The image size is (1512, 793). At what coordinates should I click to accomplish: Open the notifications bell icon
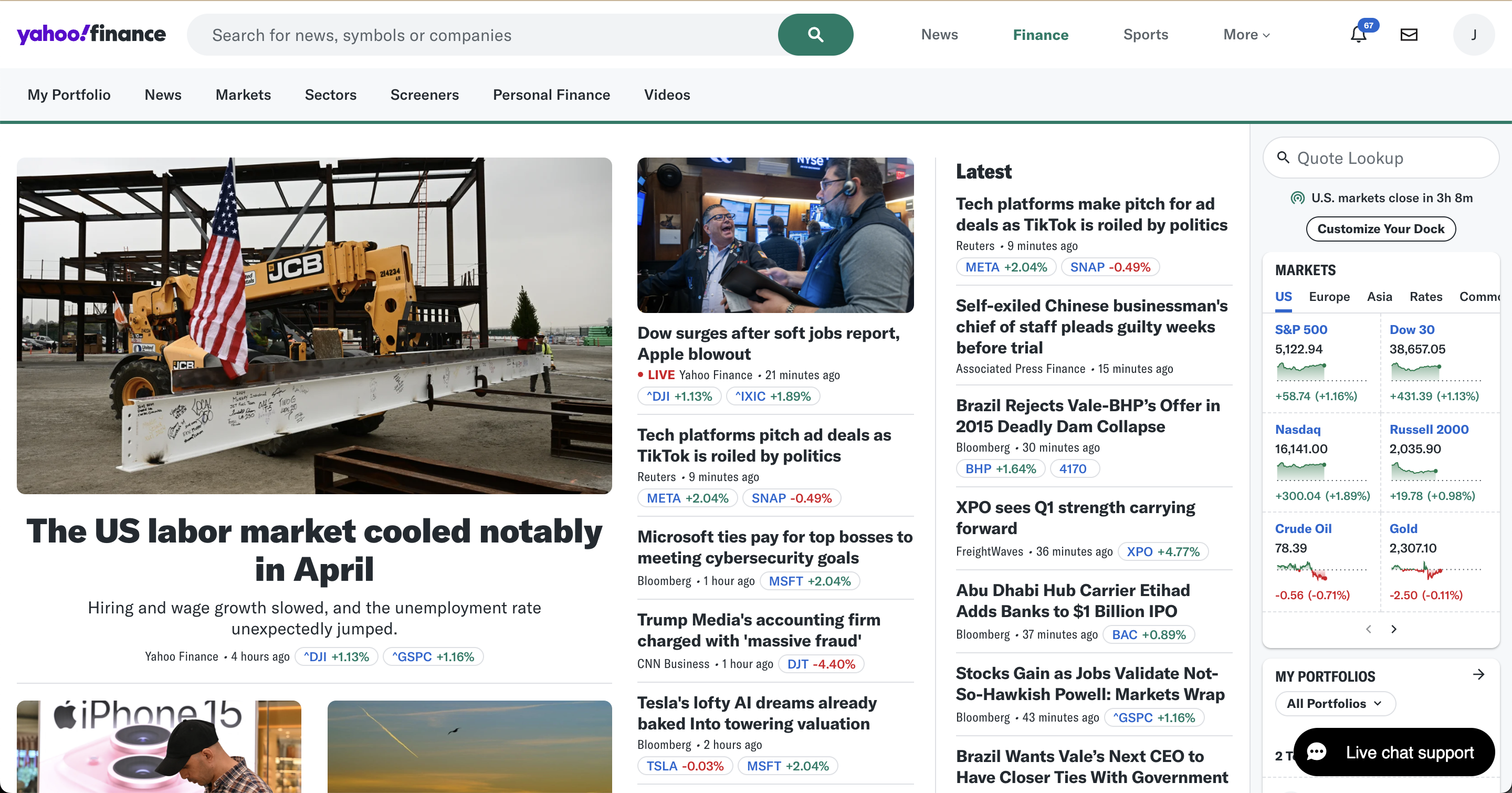pos(1358,35)
